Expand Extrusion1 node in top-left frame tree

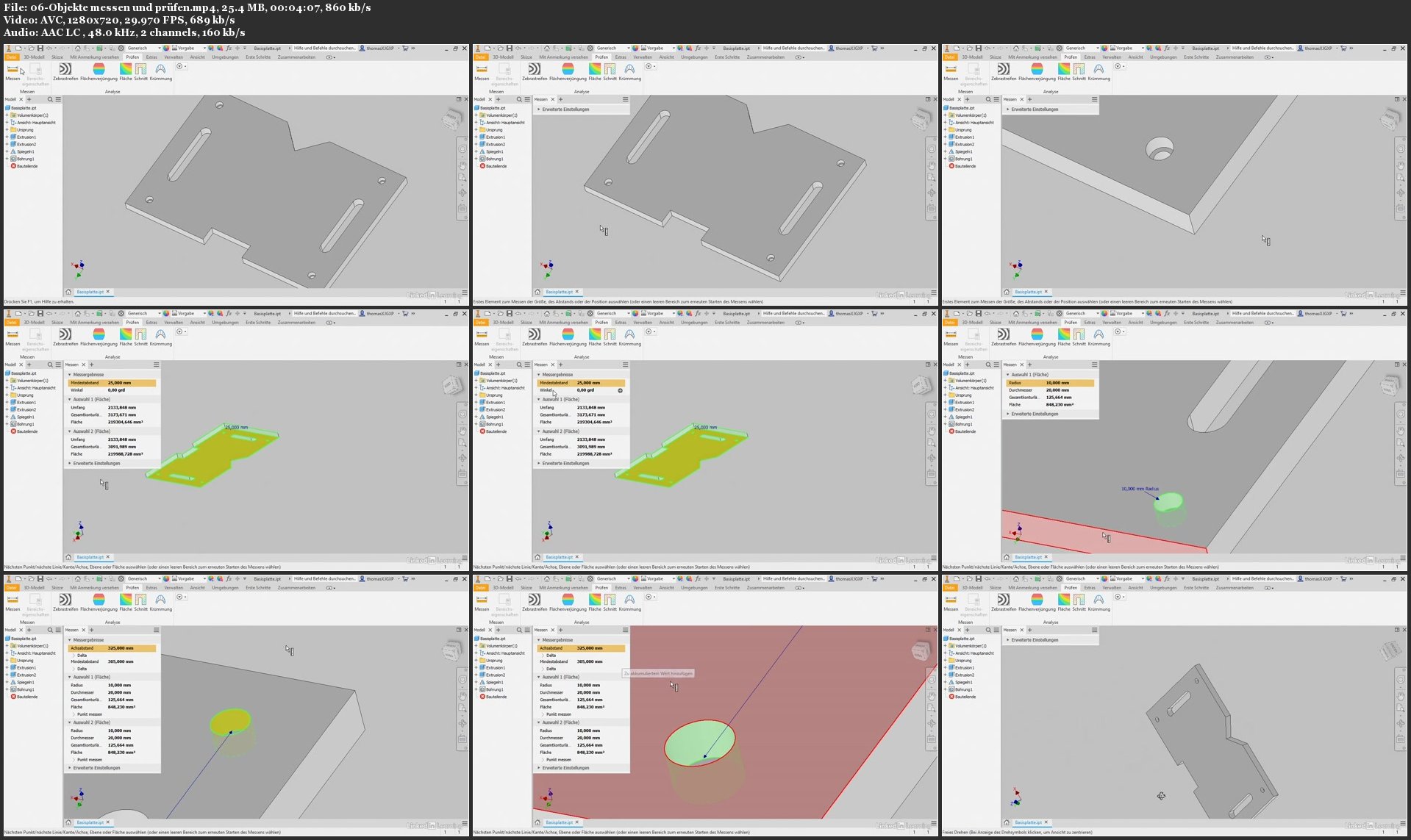[7, 137]
